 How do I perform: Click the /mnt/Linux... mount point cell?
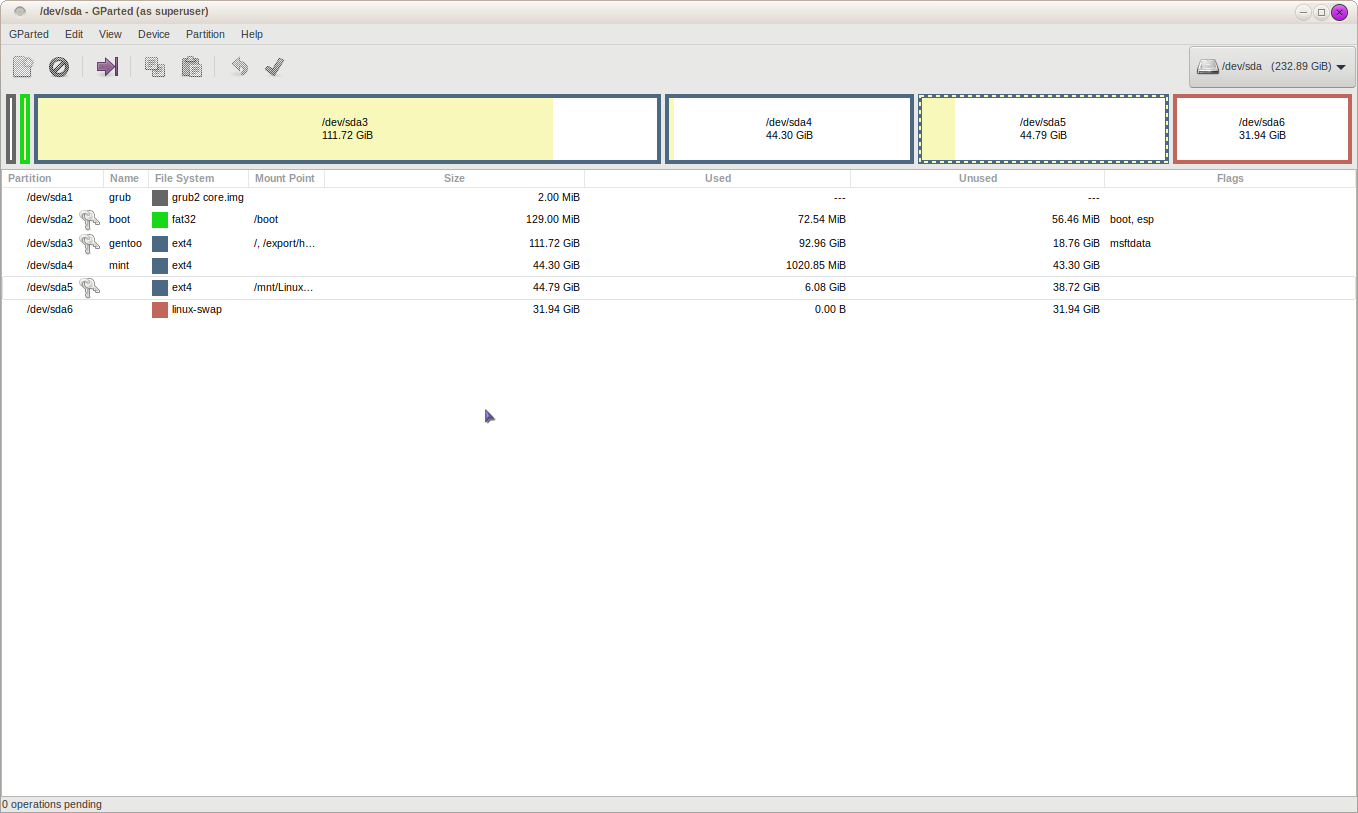click(283, 288)
